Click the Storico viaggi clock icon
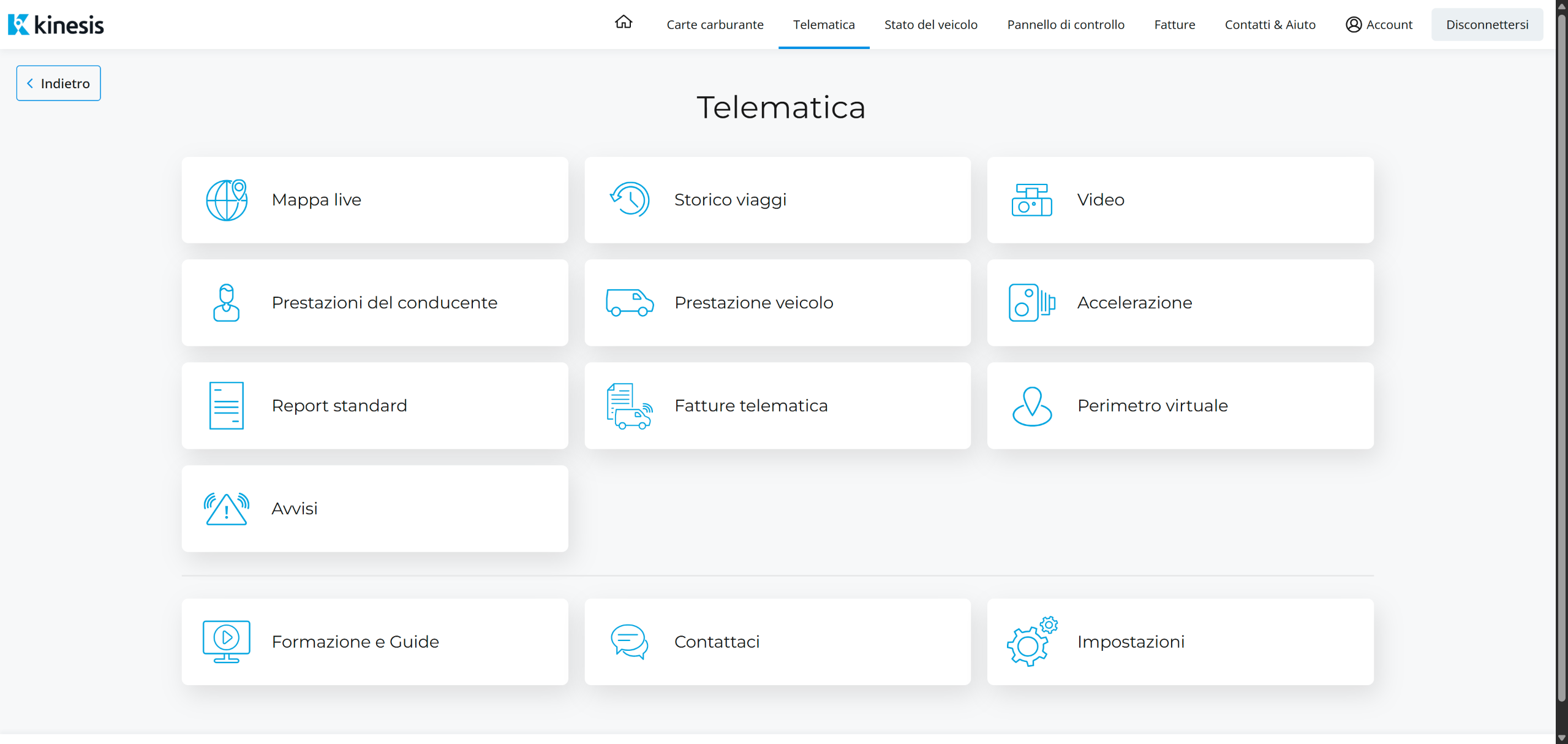 pyautogui.click(x=630, y=200)
